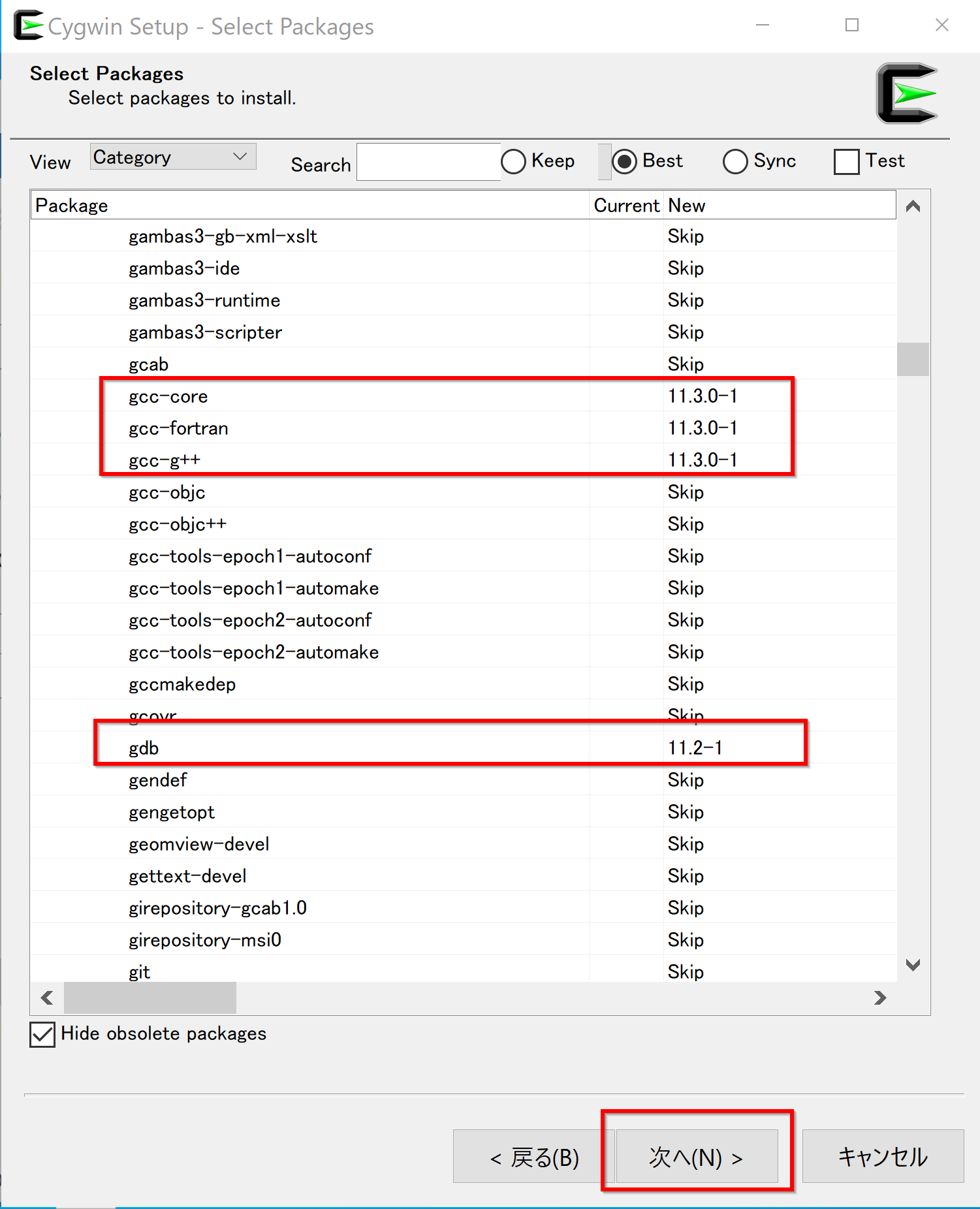Screen dimensions: 980x1209
Task: Select the gccmakedep package name
Action: click(x=182, y=684)
